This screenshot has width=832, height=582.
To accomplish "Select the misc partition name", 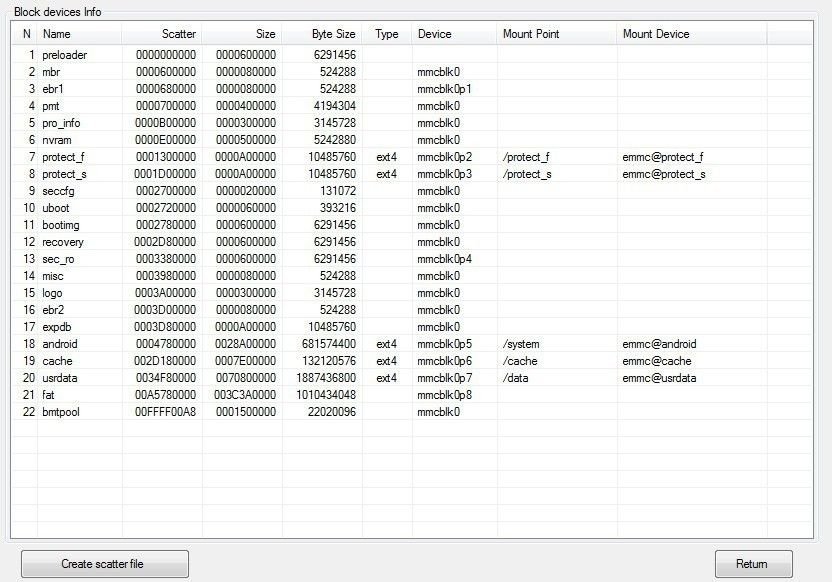I will 53,276.
